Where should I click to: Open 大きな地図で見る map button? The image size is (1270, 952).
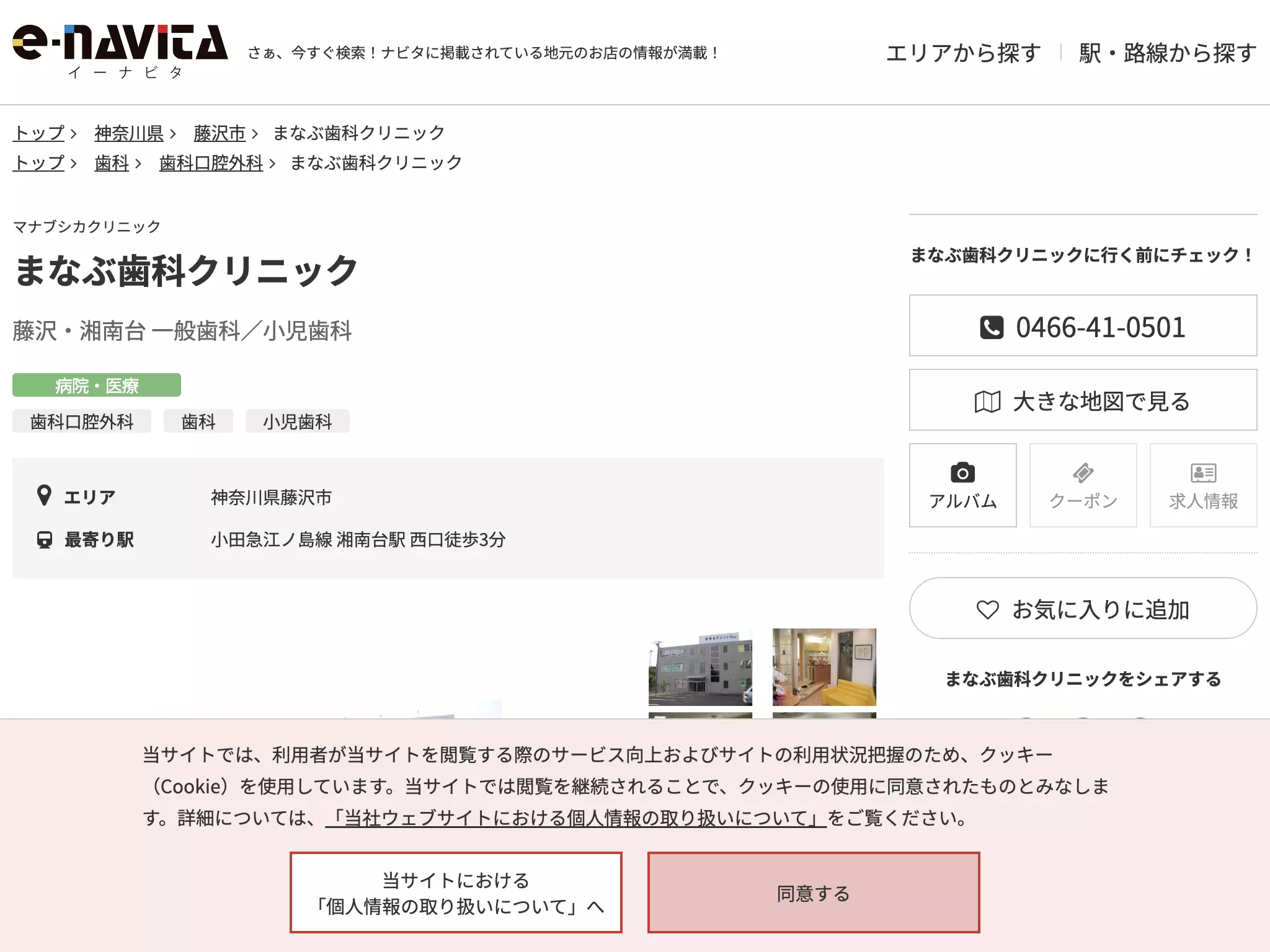tap(1083, 400)
